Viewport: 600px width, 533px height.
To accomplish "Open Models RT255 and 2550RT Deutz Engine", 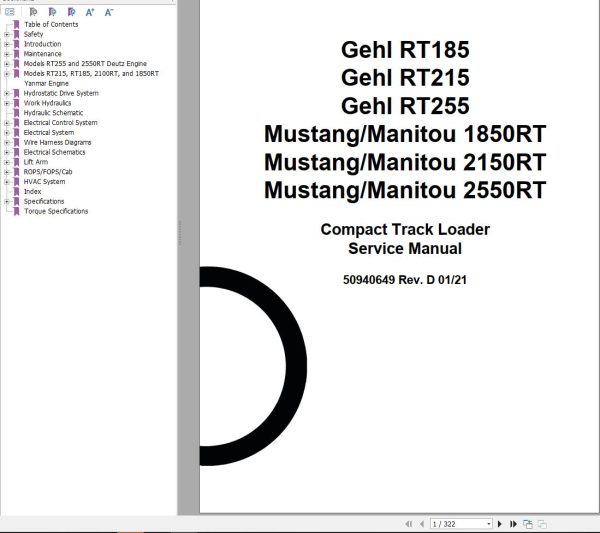I will [85, 64].
